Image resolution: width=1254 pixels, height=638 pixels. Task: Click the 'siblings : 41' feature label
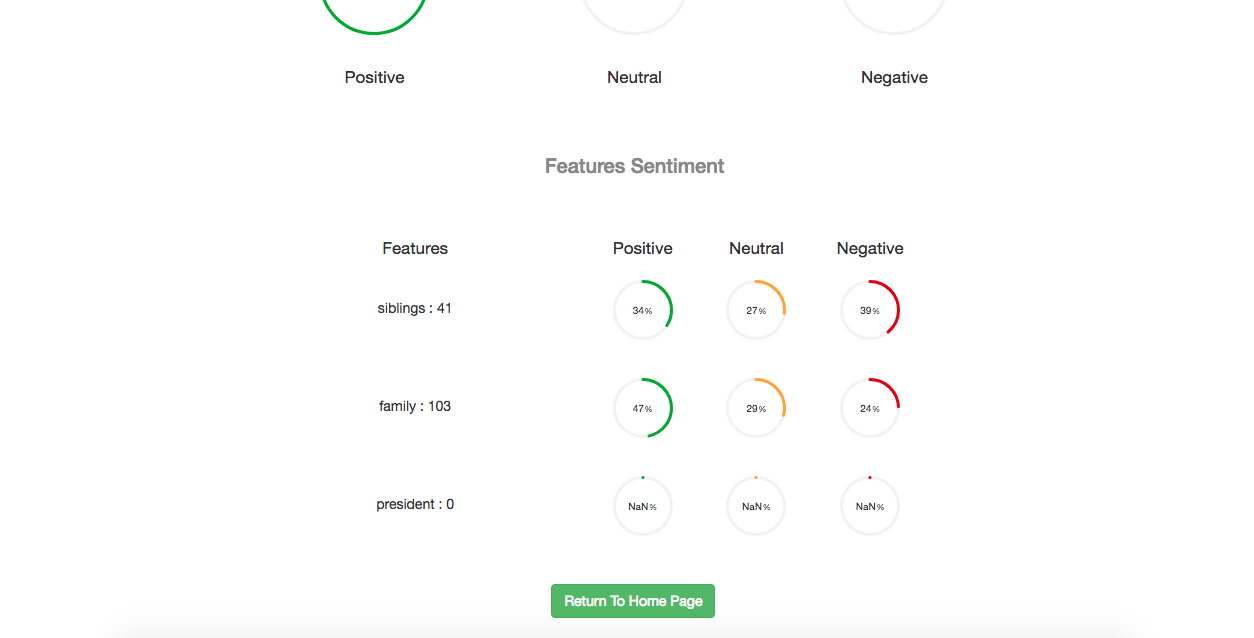point(415,308)
